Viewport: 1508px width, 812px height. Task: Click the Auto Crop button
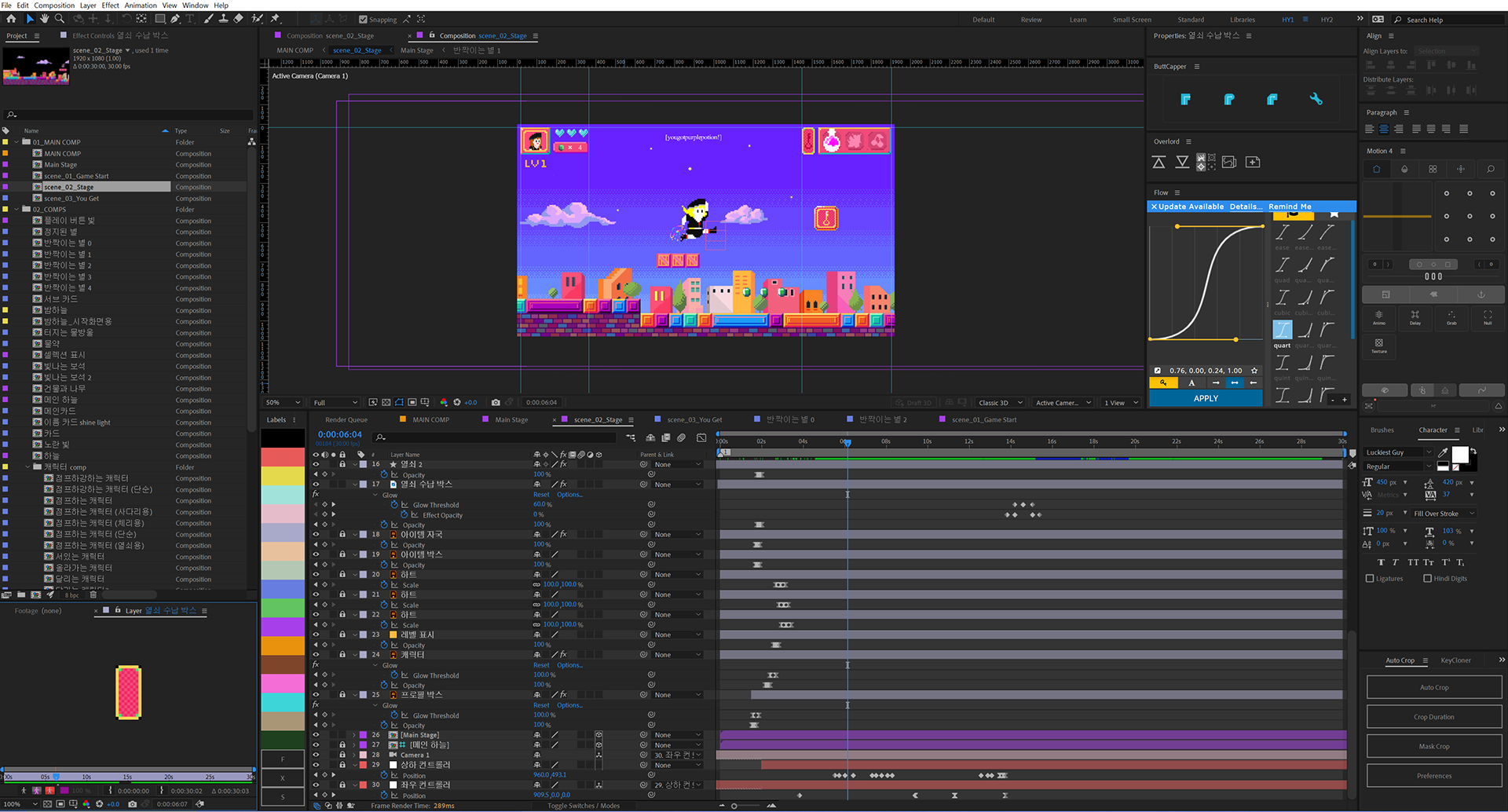(x=1434, y=687)
